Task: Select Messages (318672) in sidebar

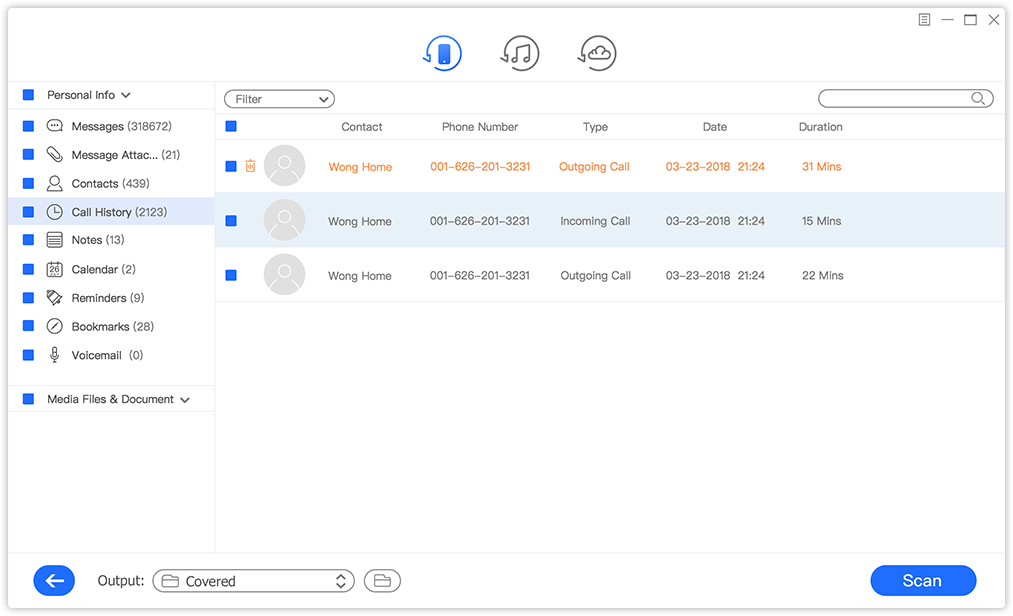Action: tap(121, 126)
